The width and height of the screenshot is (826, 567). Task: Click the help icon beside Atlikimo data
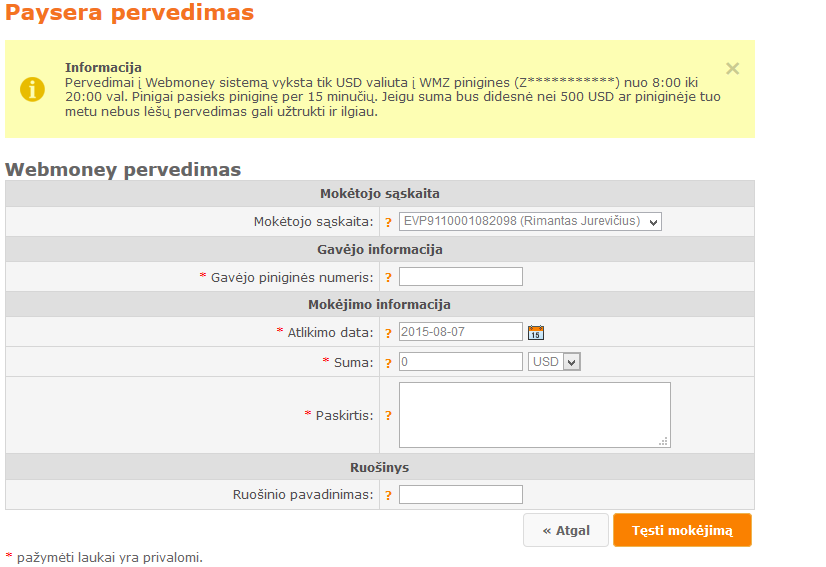point(388,333)
